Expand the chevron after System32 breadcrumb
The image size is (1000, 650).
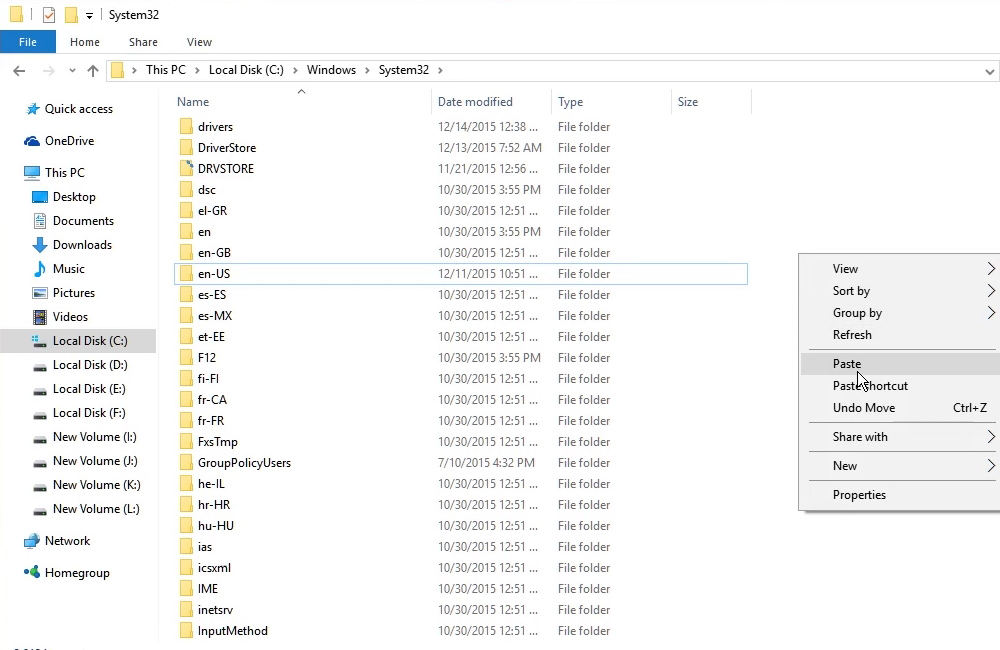(x=440, y=70)
